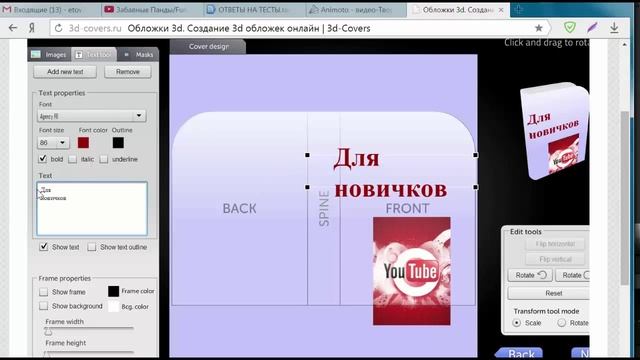The width and height of the screenshot is (640, 360).
Task: Click the BACK cover area label
Action: [240, 209]
